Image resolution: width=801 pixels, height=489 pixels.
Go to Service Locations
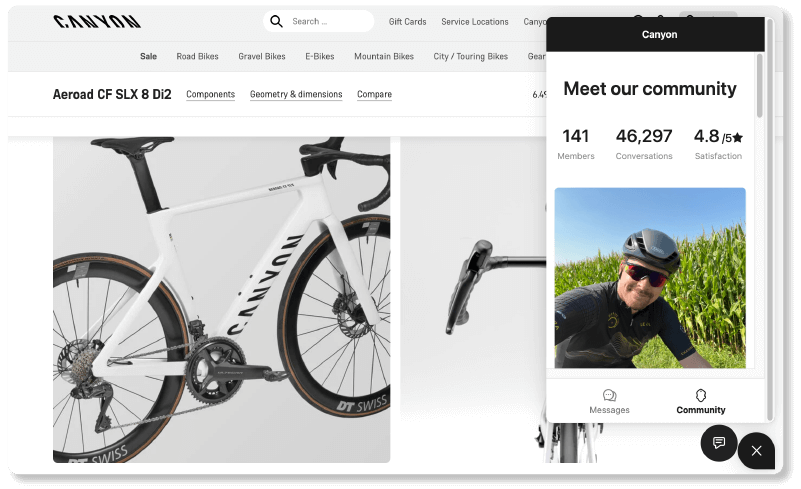point(474,22)
